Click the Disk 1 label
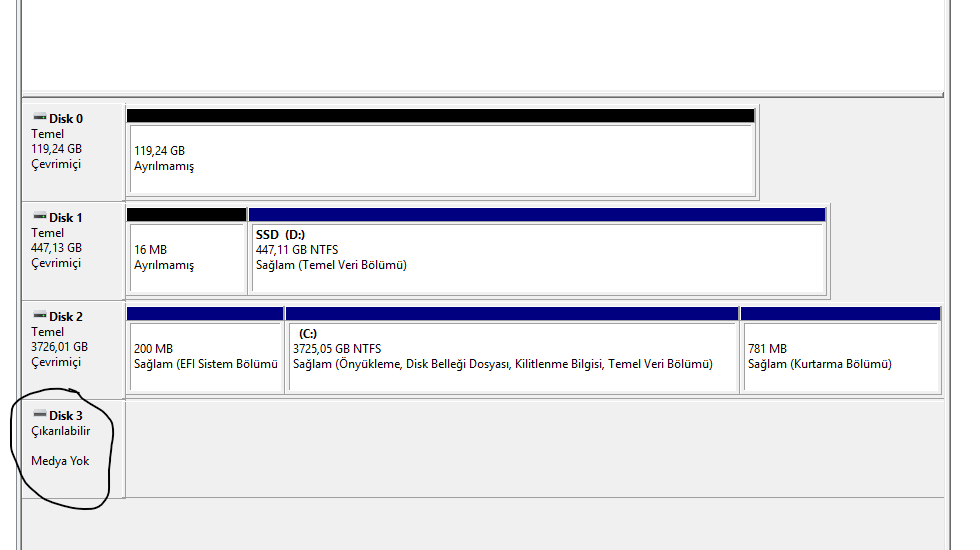This screenshot has height=550, width=980. (66, 218)
